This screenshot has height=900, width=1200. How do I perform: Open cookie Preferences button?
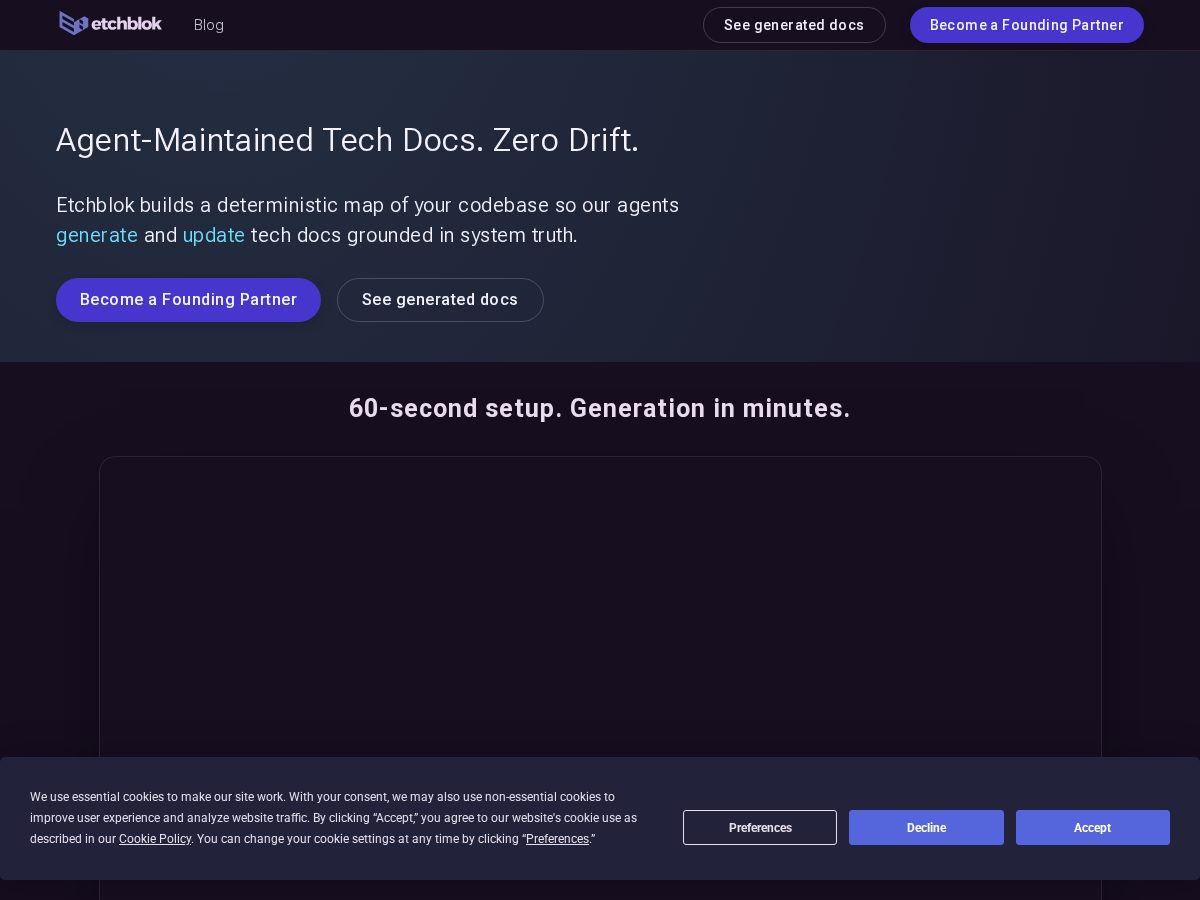[x=760, y=827]
